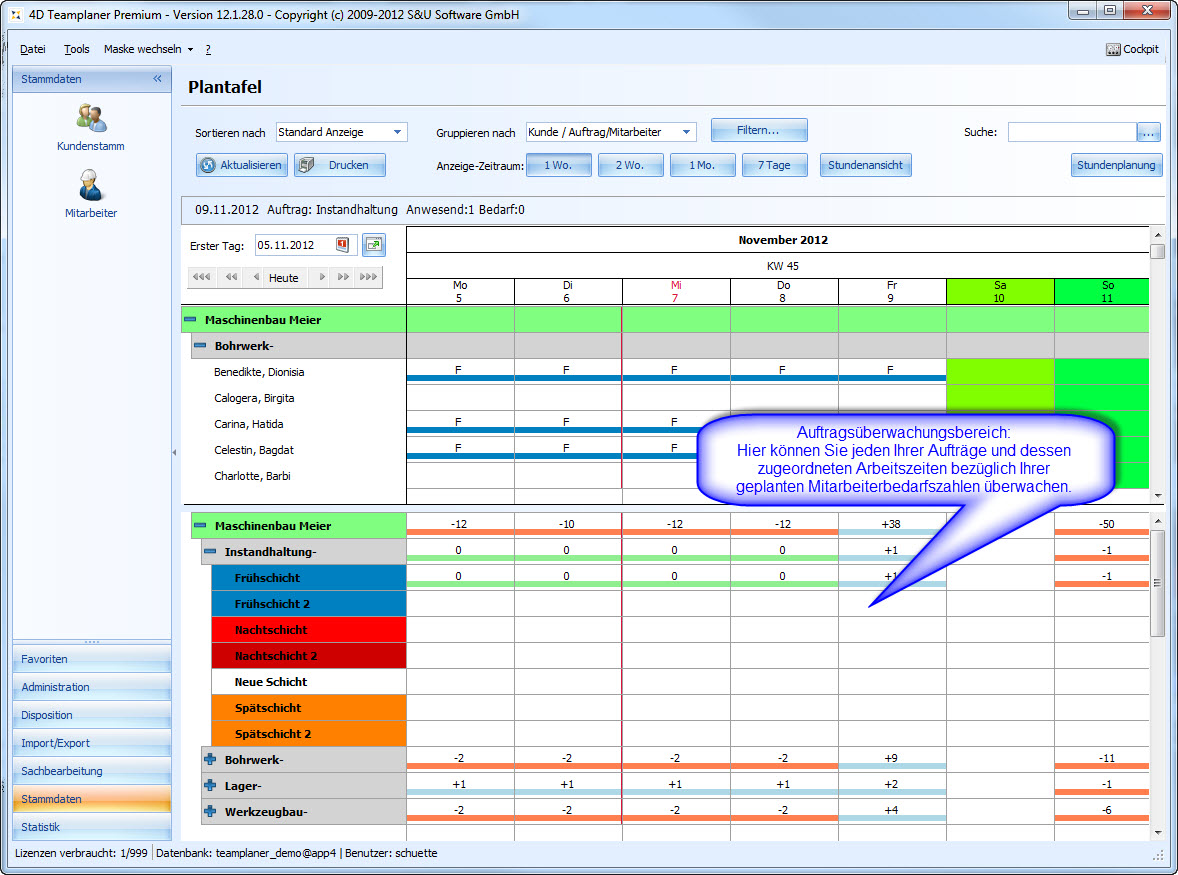
Task: Click the calendar icon in Erster Tag field
Action: (342, 245)
